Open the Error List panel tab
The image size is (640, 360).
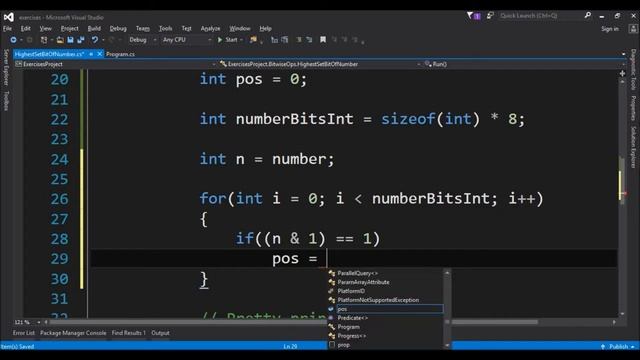24,333
